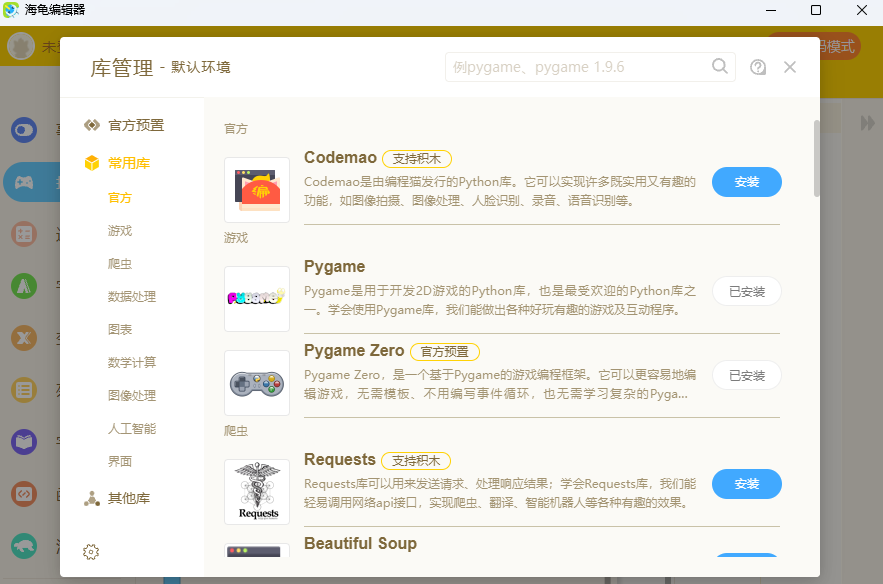Click 支持积木 badge next to Requests
The width and height of the screenshot is (883, 584).
(x=416, y=461)
